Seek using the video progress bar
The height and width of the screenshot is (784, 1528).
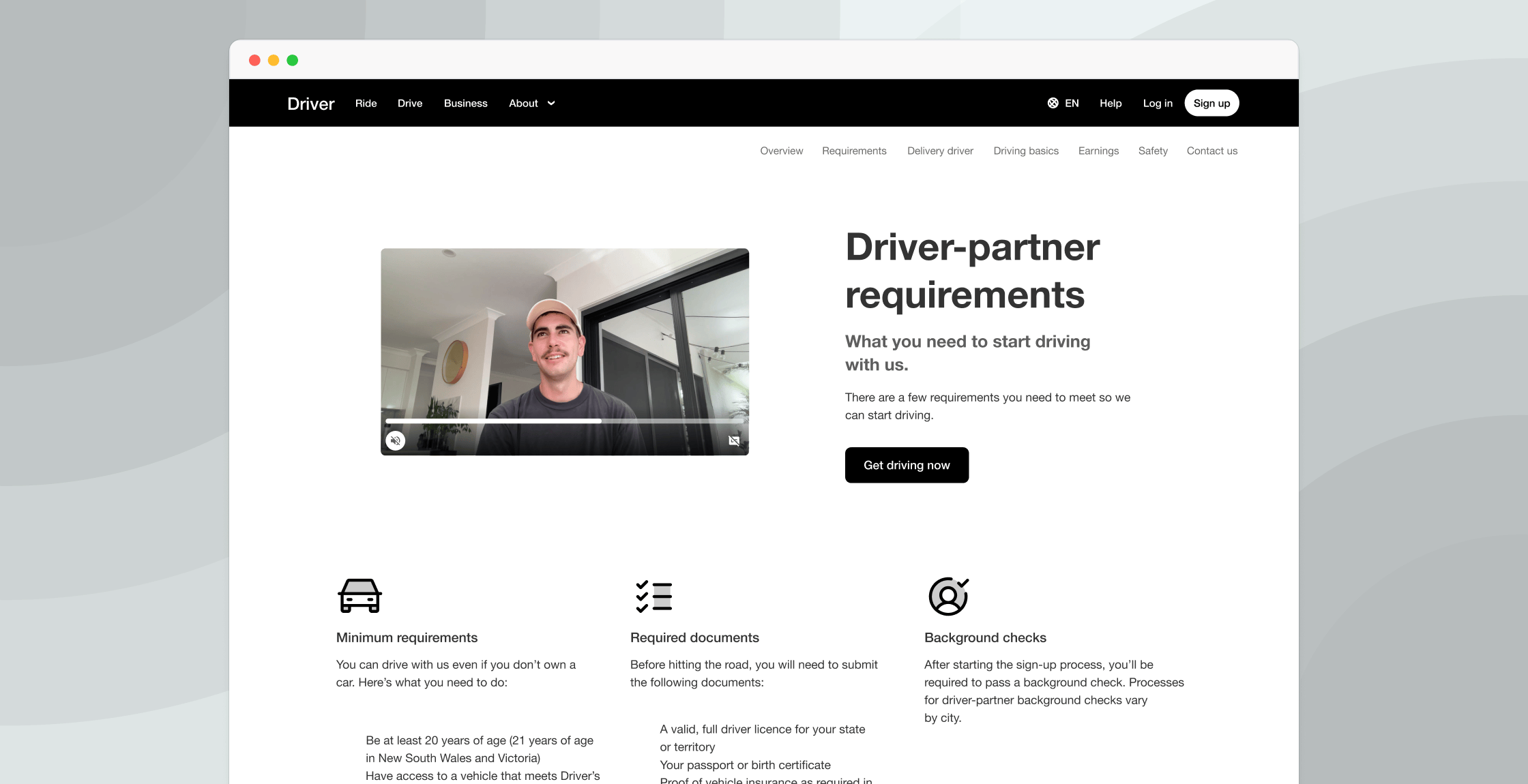564,421
